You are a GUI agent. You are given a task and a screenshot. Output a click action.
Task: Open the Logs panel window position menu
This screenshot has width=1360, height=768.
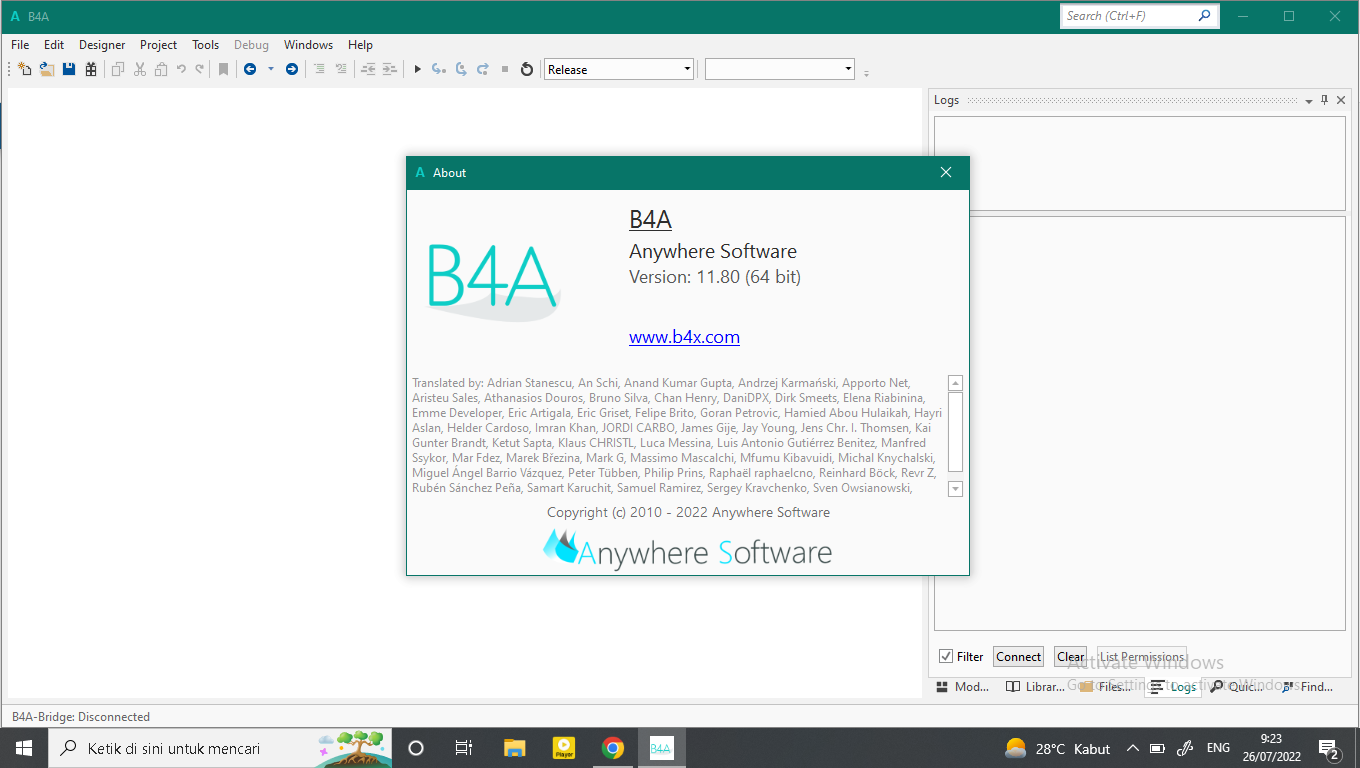click(x=1309, y=101)
